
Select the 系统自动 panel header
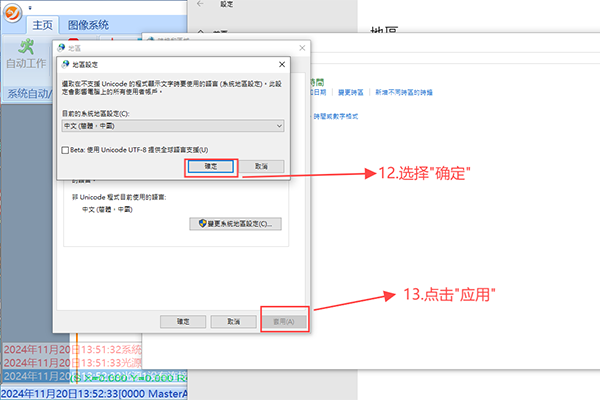point(30,93)
